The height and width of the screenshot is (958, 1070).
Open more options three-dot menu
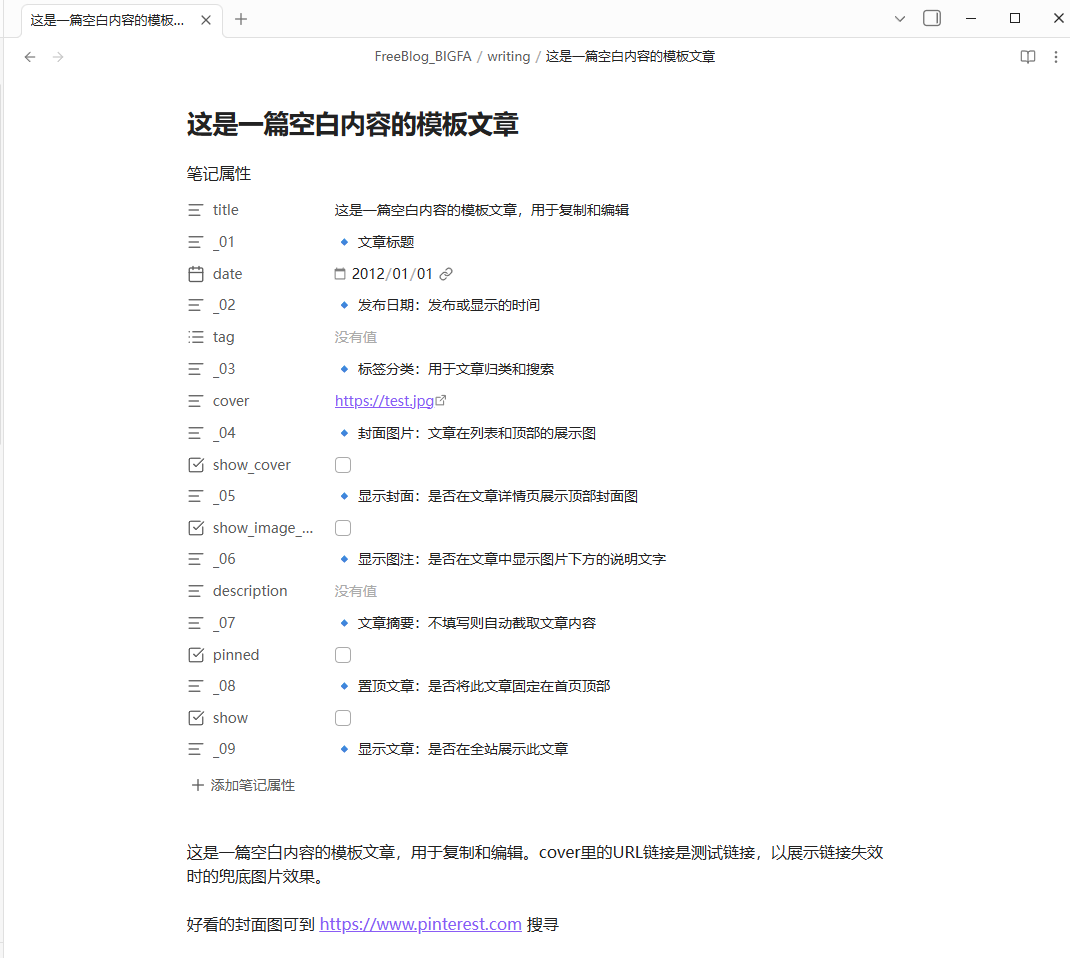pos(1056,57)
